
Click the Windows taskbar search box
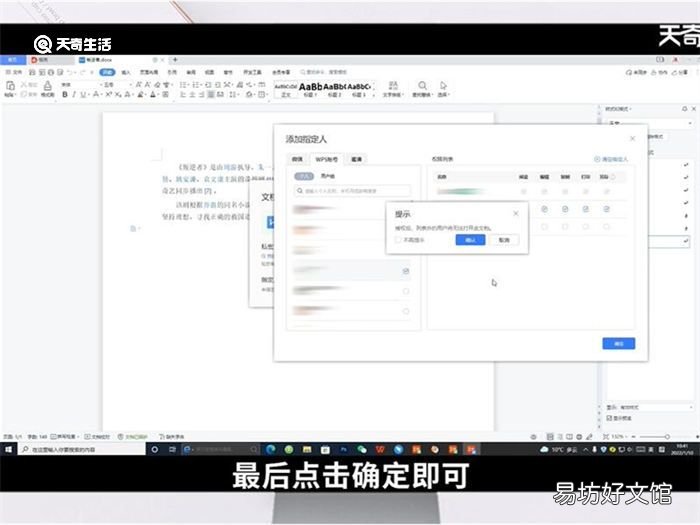83,449
